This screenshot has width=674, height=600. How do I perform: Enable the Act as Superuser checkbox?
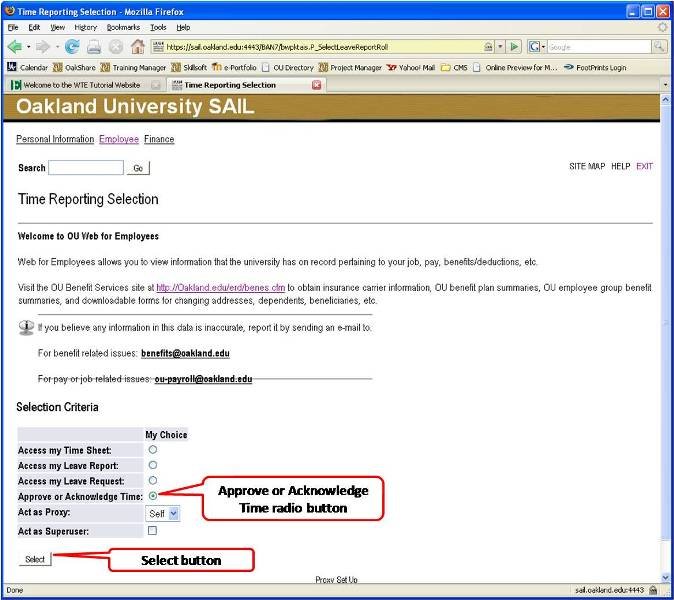[152, 530]
